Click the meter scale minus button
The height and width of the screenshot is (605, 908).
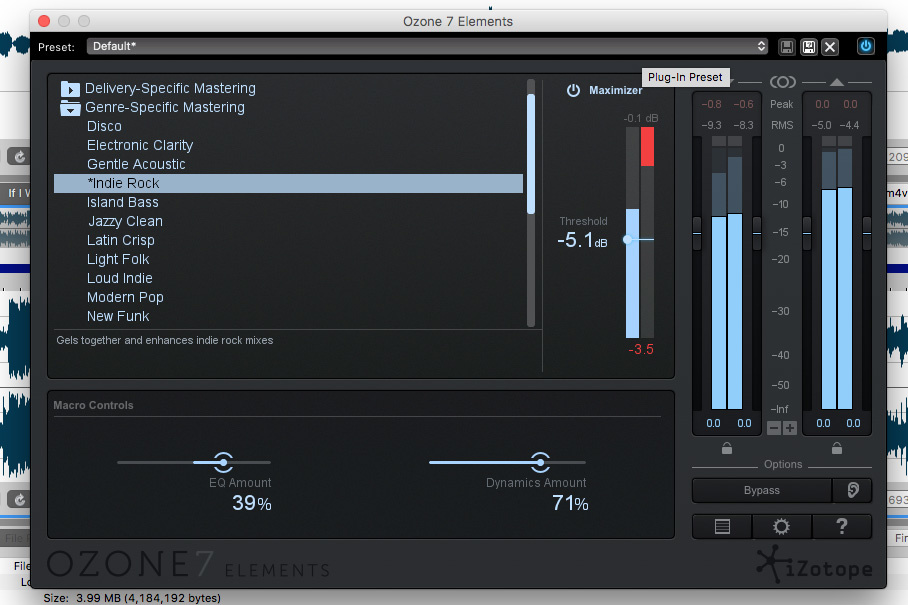click(774, 428)
